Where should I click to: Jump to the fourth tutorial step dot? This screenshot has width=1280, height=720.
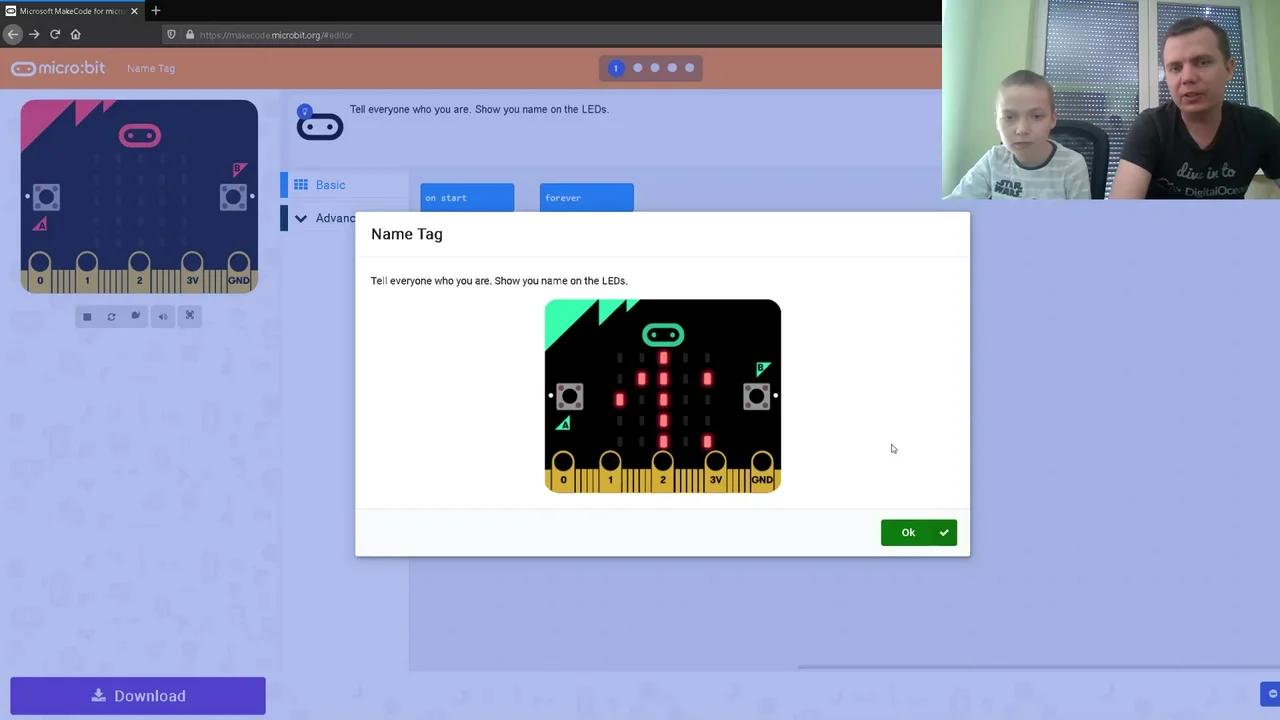672,68
